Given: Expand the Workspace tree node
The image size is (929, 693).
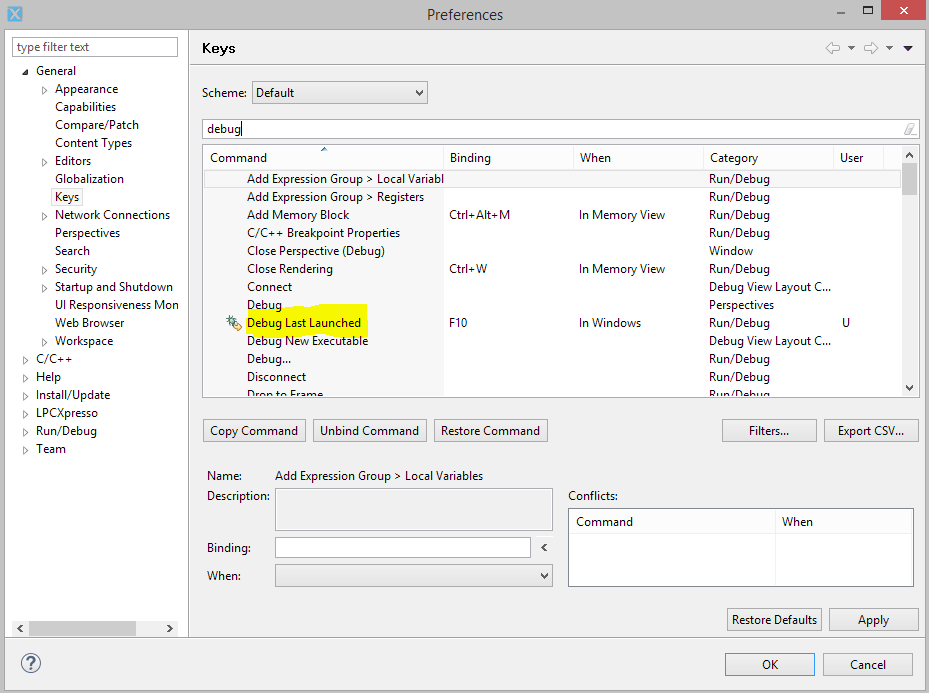Looking at the screenshot, I should coord(44,342).
